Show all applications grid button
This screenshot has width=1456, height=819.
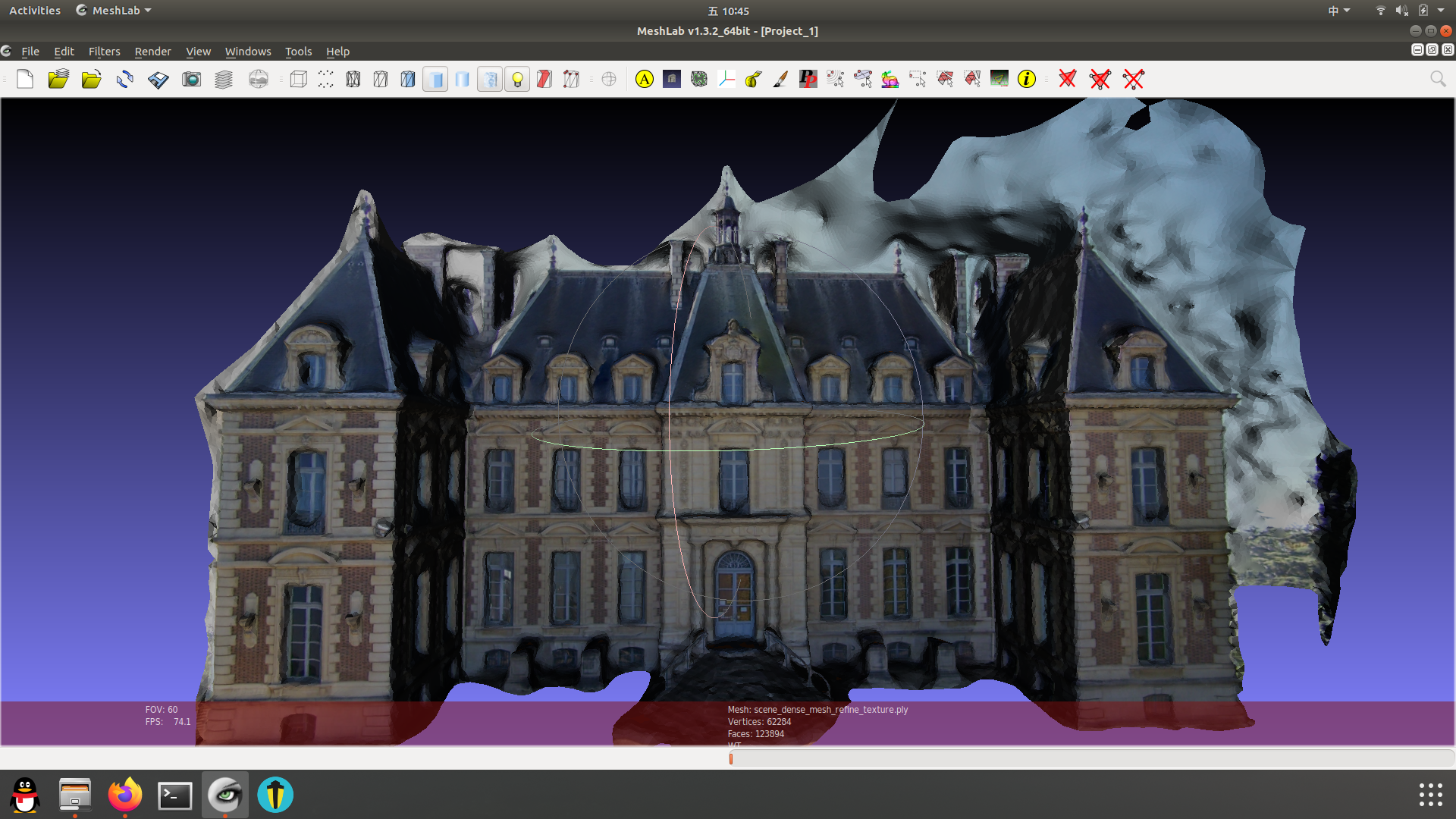click(x=1431, y=795)
